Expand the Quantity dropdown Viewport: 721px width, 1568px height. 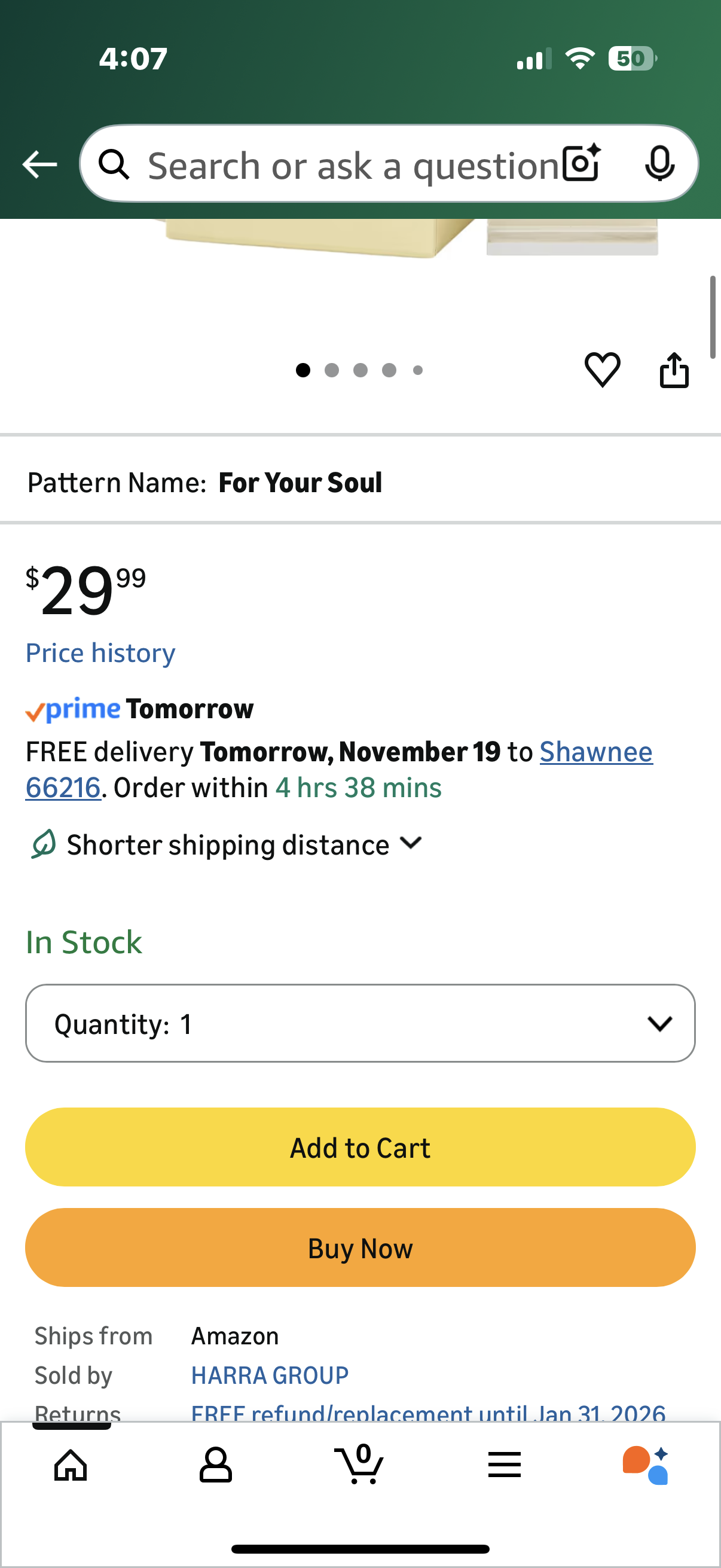(x=359, y=1023)
